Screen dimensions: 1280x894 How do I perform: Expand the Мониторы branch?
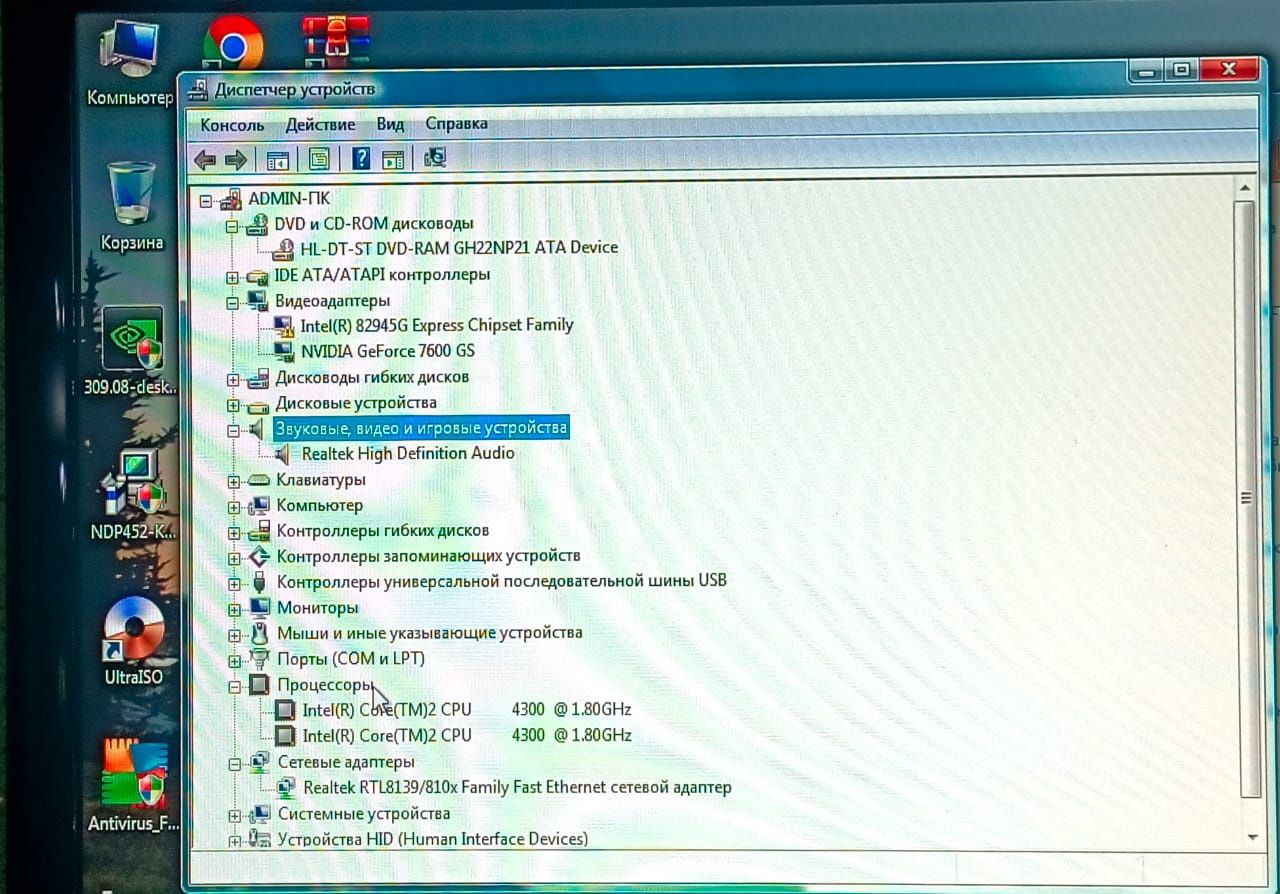[233, 609]
